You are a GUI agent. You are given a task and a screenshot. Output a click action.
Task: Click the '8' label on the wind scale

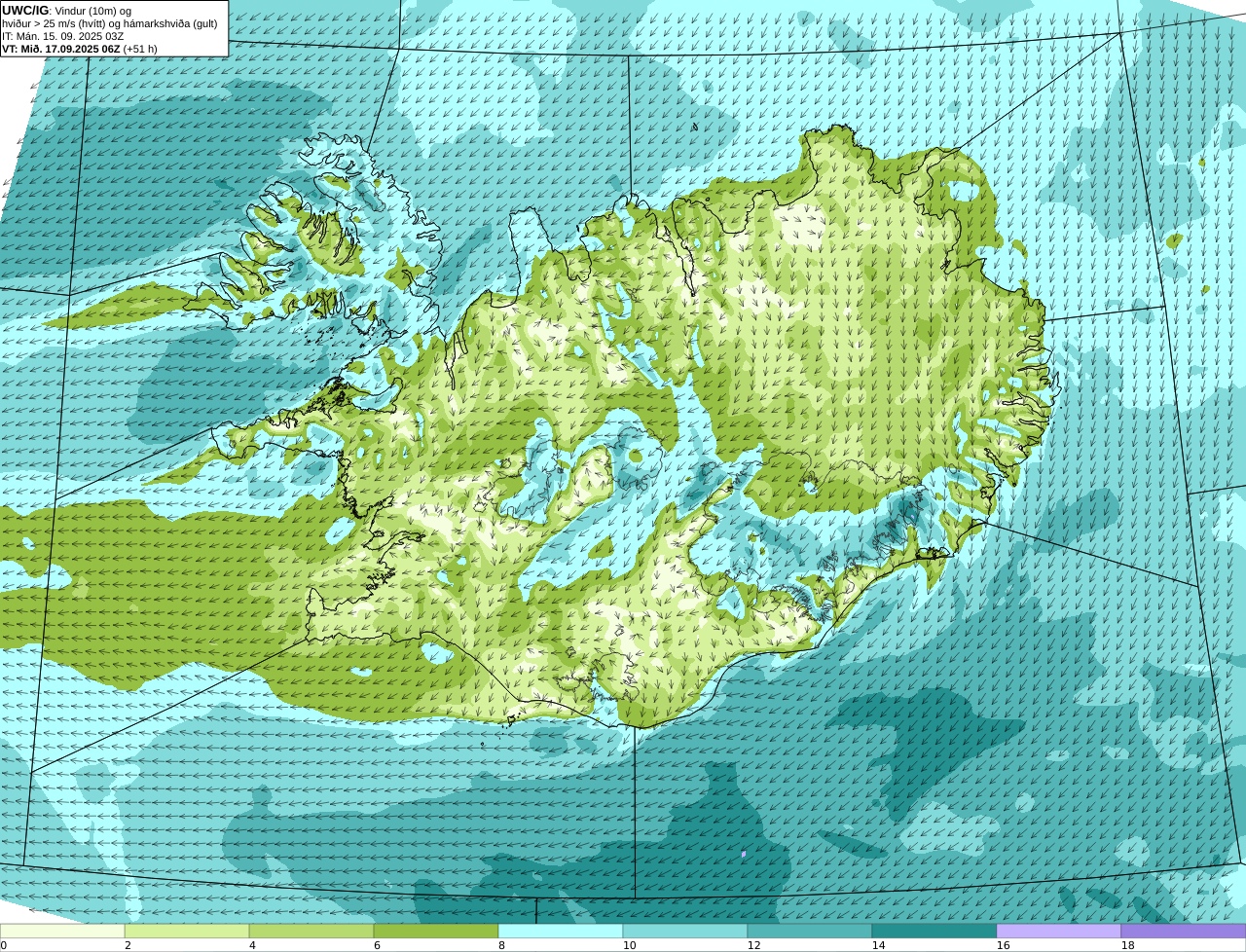click(501, 945)
